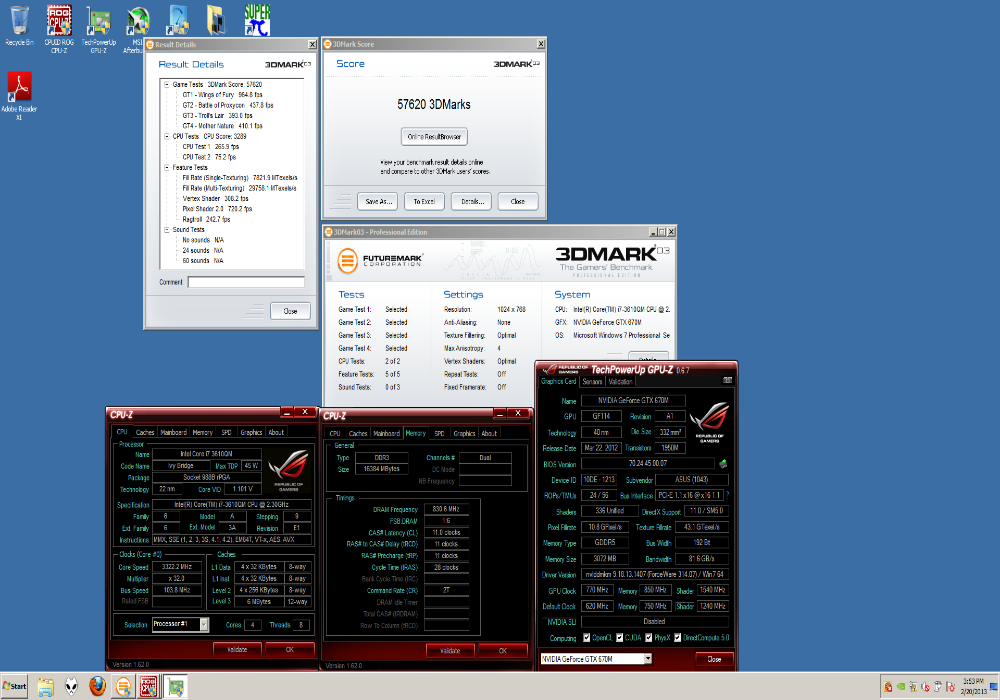1000x700 pixels.
Task: Switch to Sensors tab in GPU-Z
Action: [x=592, y=381]
